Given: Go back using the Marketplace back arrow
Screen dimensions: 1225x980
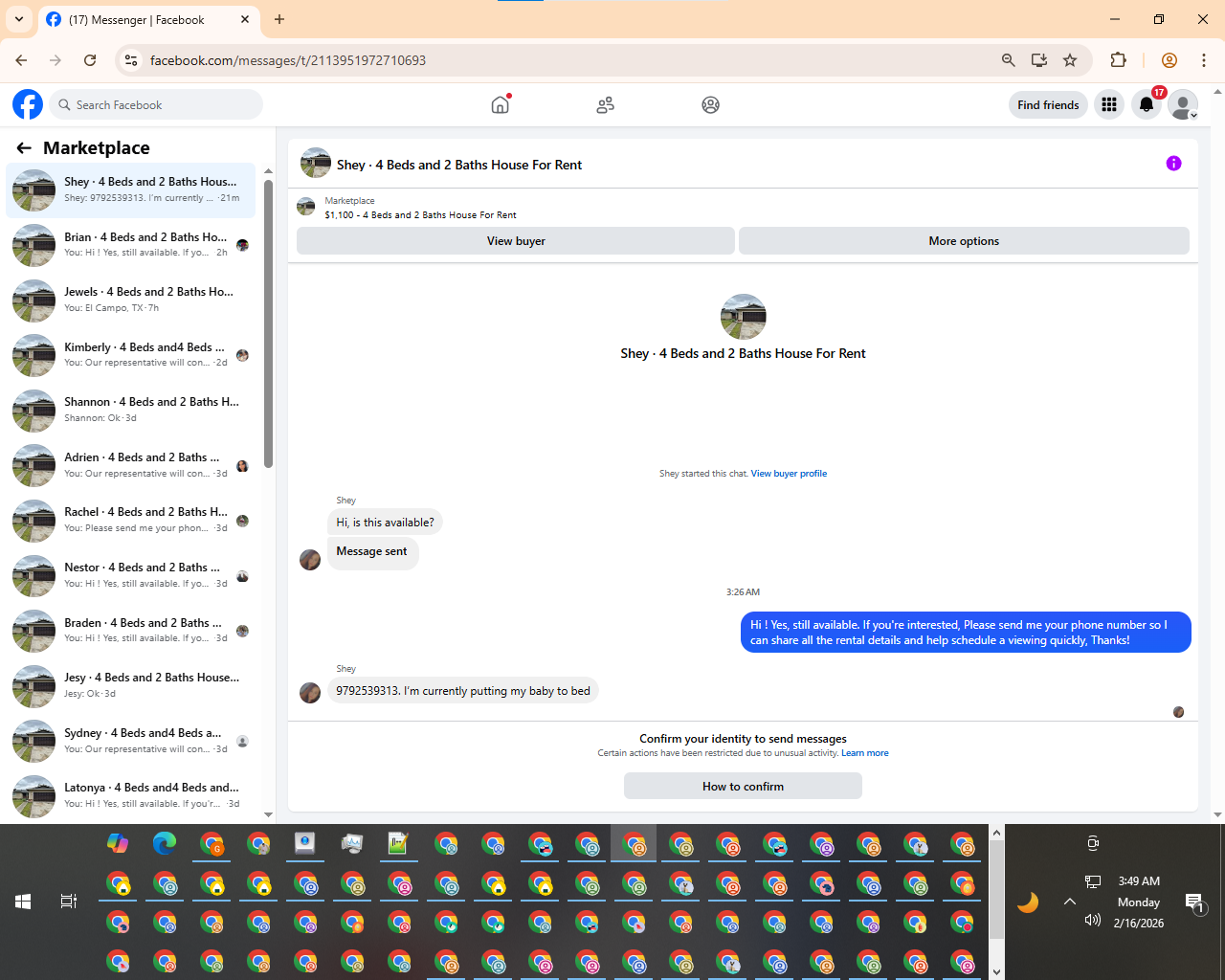Looking at the screenshot, I should tap(24, 148).
